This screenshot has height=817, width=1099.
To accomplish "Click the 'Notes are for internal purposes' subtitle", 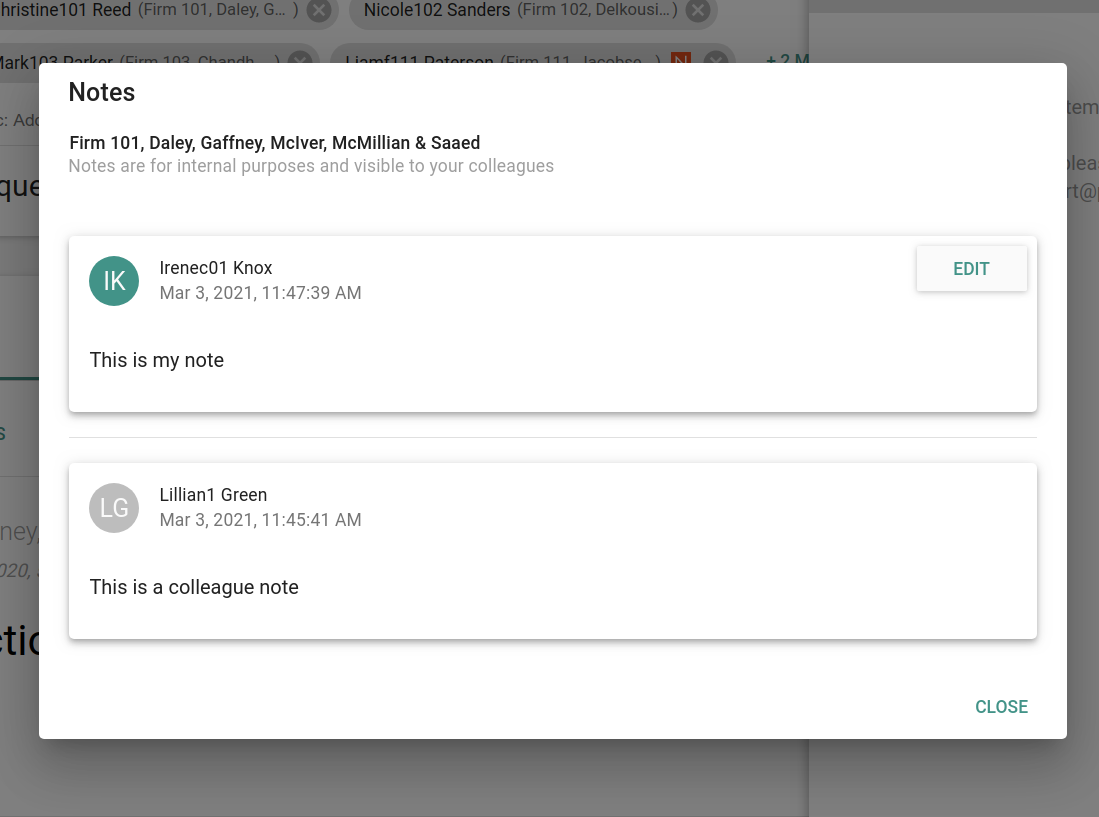I will point(311,166).
